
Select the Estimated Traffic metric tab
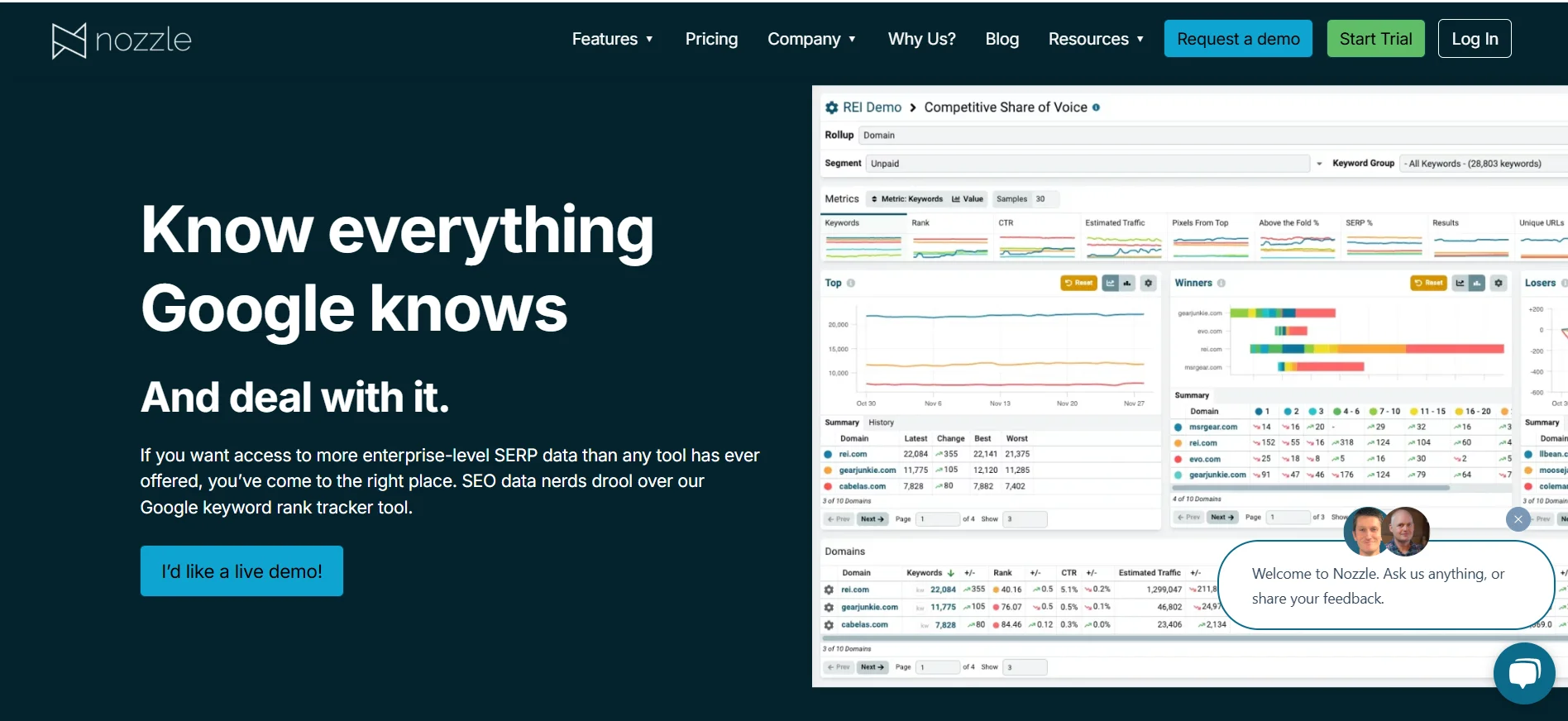click(x=1124, y=237)
